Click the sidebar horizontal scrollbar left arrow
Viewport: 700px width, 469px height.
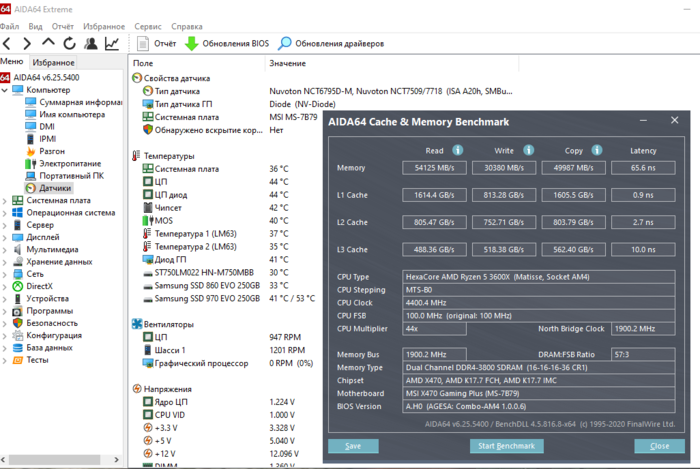click(x=4, y=460)
